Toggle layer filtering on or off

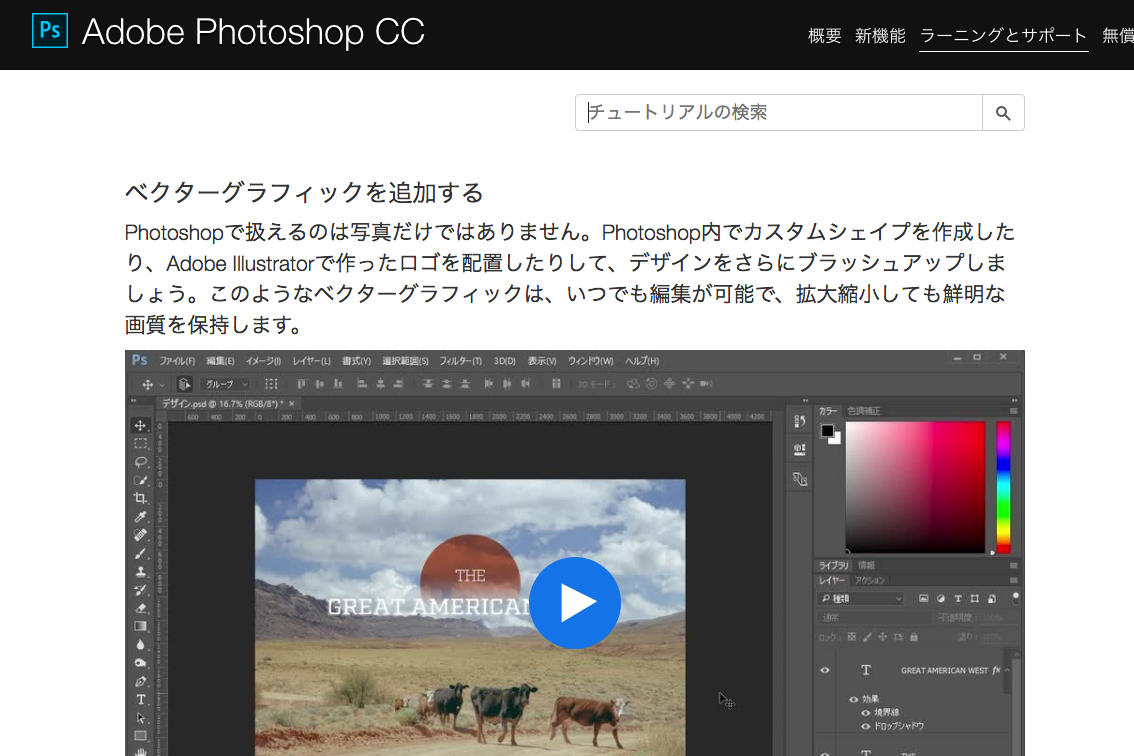coord(1015,597)
